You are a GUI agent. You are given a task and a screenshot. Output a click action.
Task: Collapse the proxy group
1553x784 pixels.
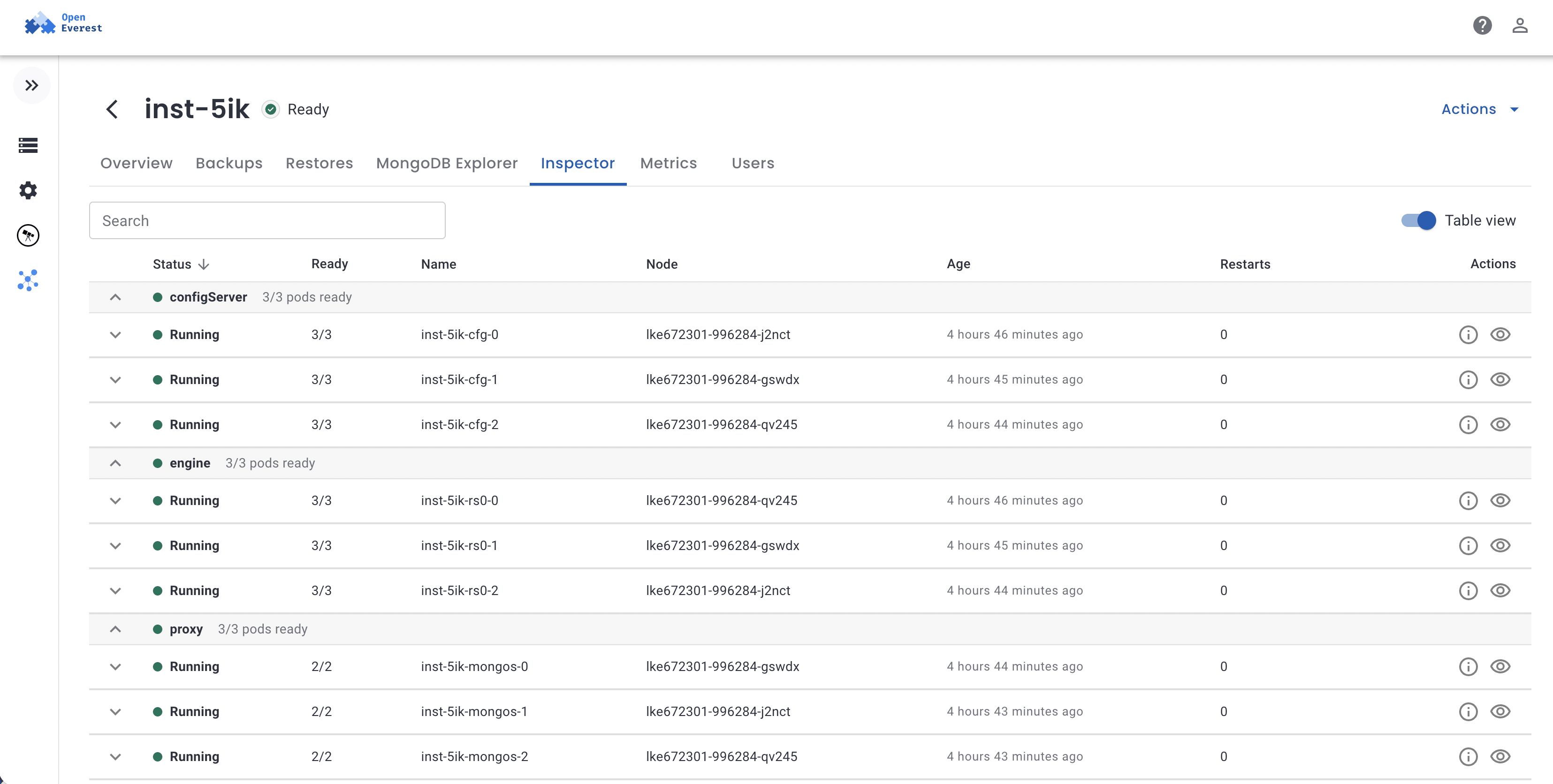(115, 629)
